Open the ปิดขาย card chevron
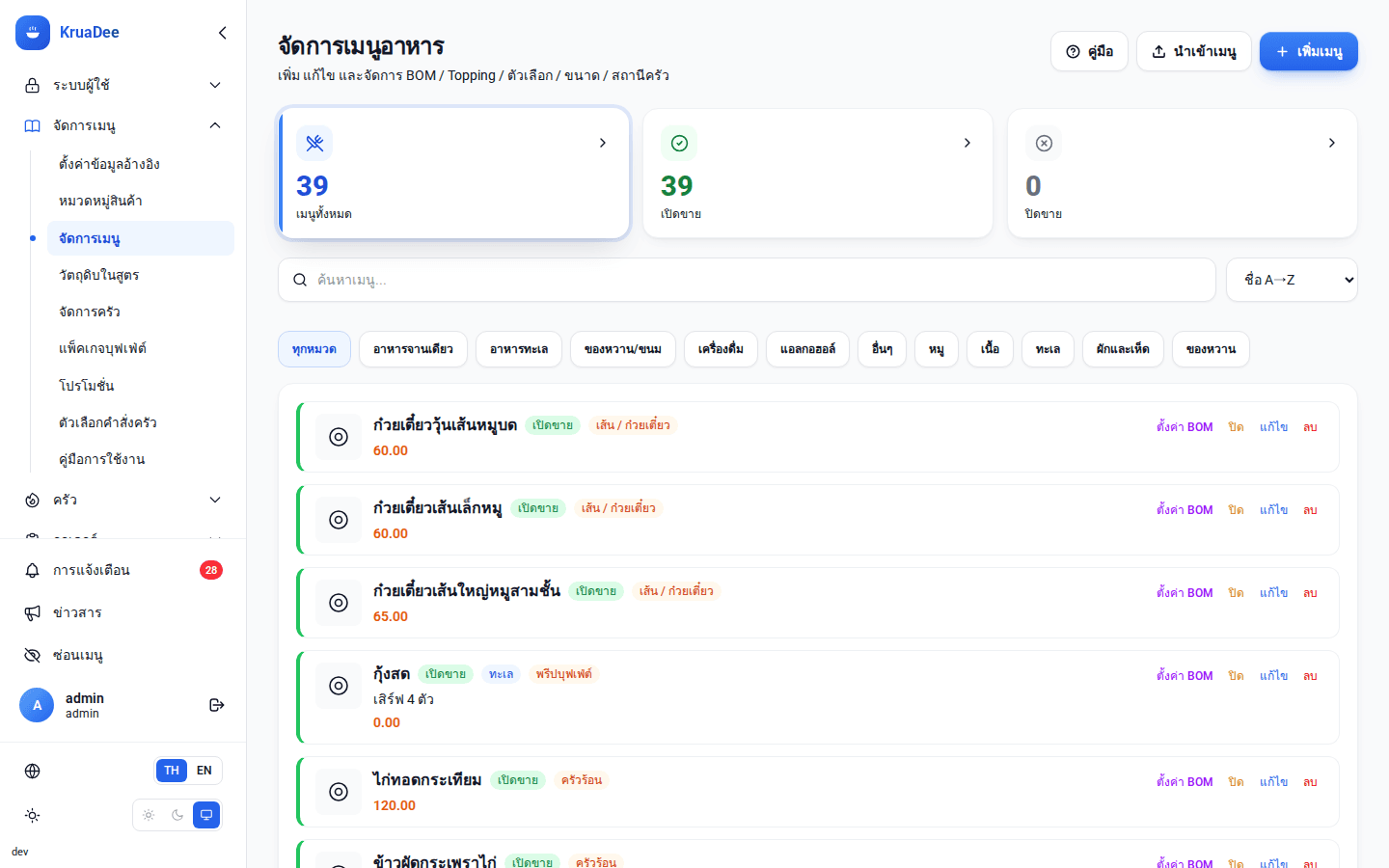 point(1332,143)
